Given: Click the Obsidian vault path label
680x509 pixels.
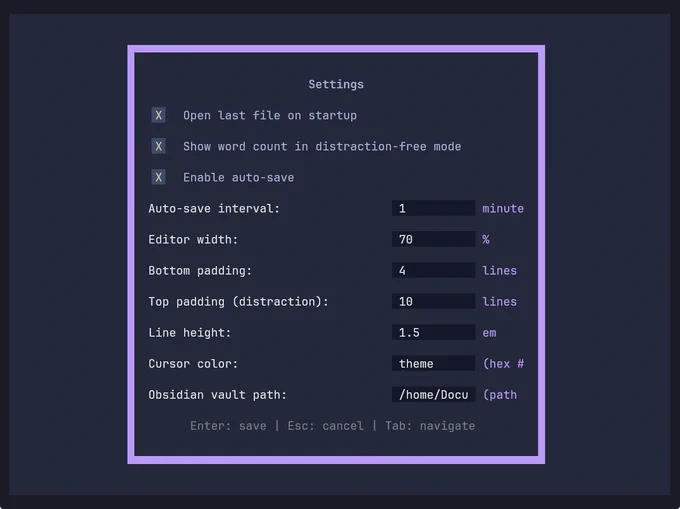Looking at the screenshot, I should click(218, 395).
